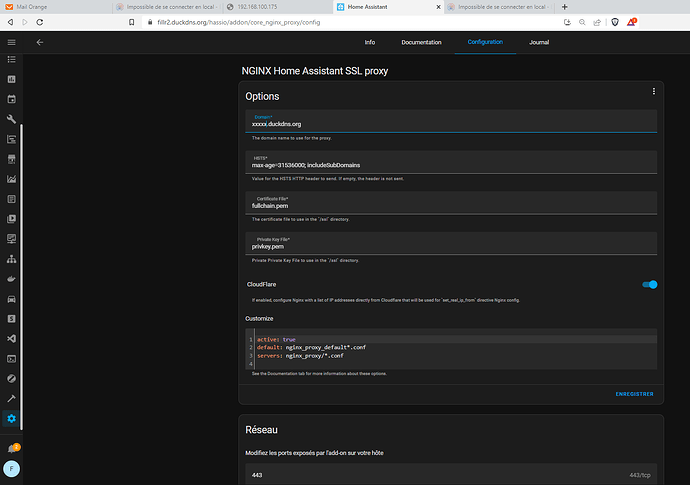This screenshot has height=485, width=690.
Task: Click the sidebar vertical scrollbar
Action: tap(22, 277)
